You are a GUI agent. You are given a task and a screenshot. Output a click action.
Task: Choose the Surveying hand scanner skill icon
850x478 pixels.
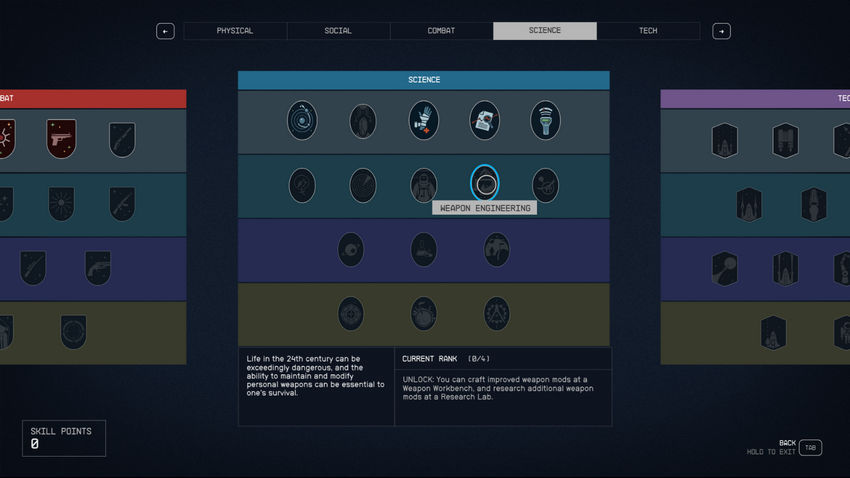click(x=545, y=120)
